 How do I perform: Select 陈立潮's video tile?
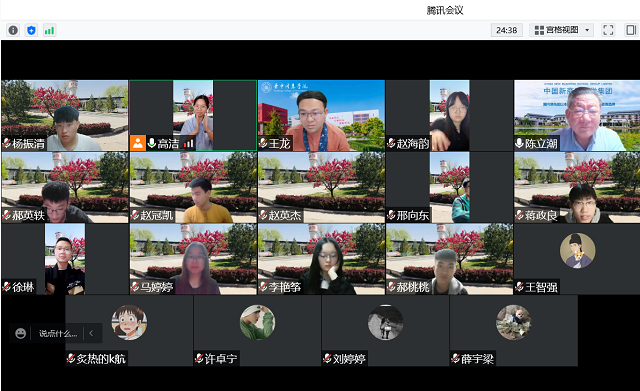pos(577,116)
